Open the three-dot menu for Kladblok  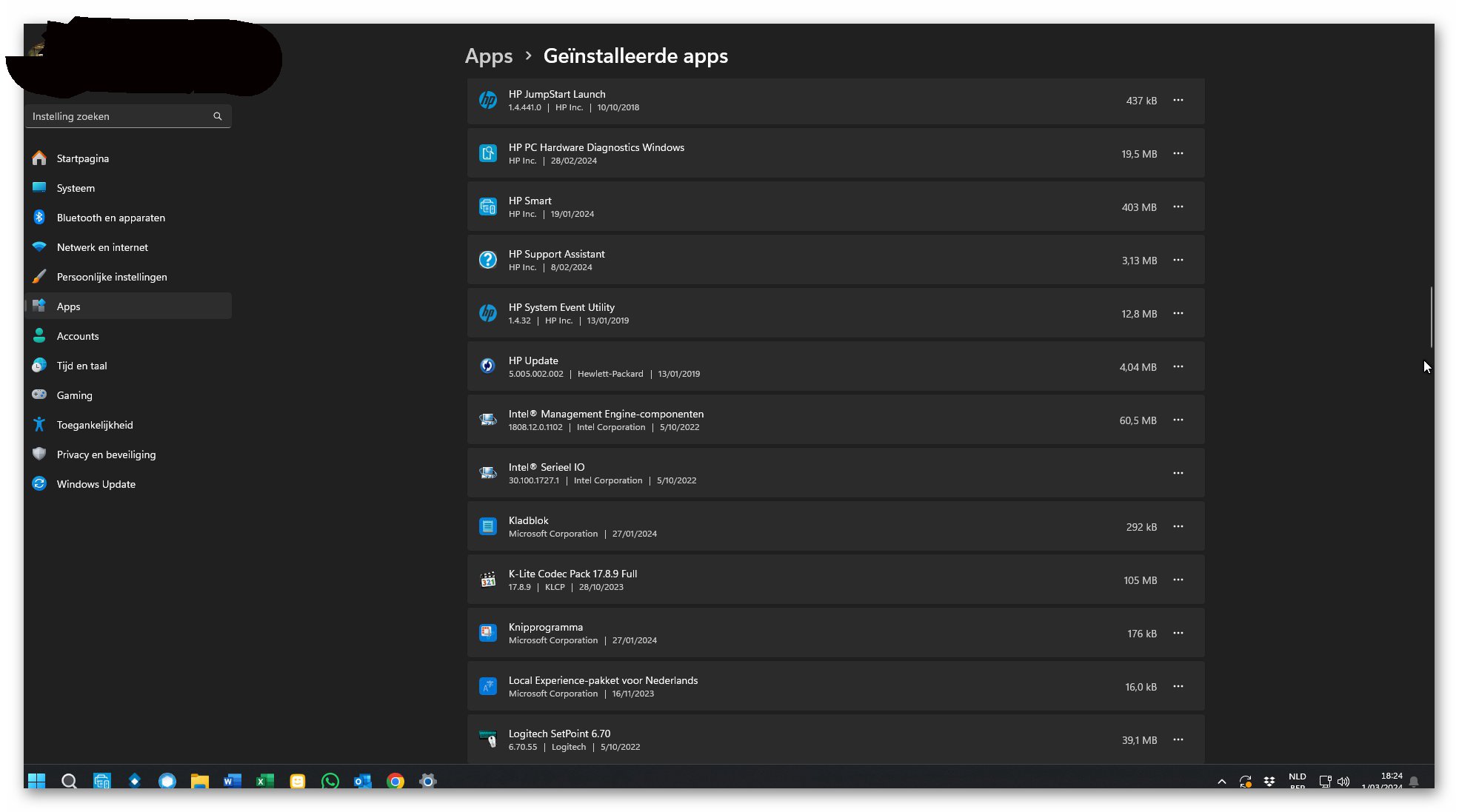click(1178, 527)
